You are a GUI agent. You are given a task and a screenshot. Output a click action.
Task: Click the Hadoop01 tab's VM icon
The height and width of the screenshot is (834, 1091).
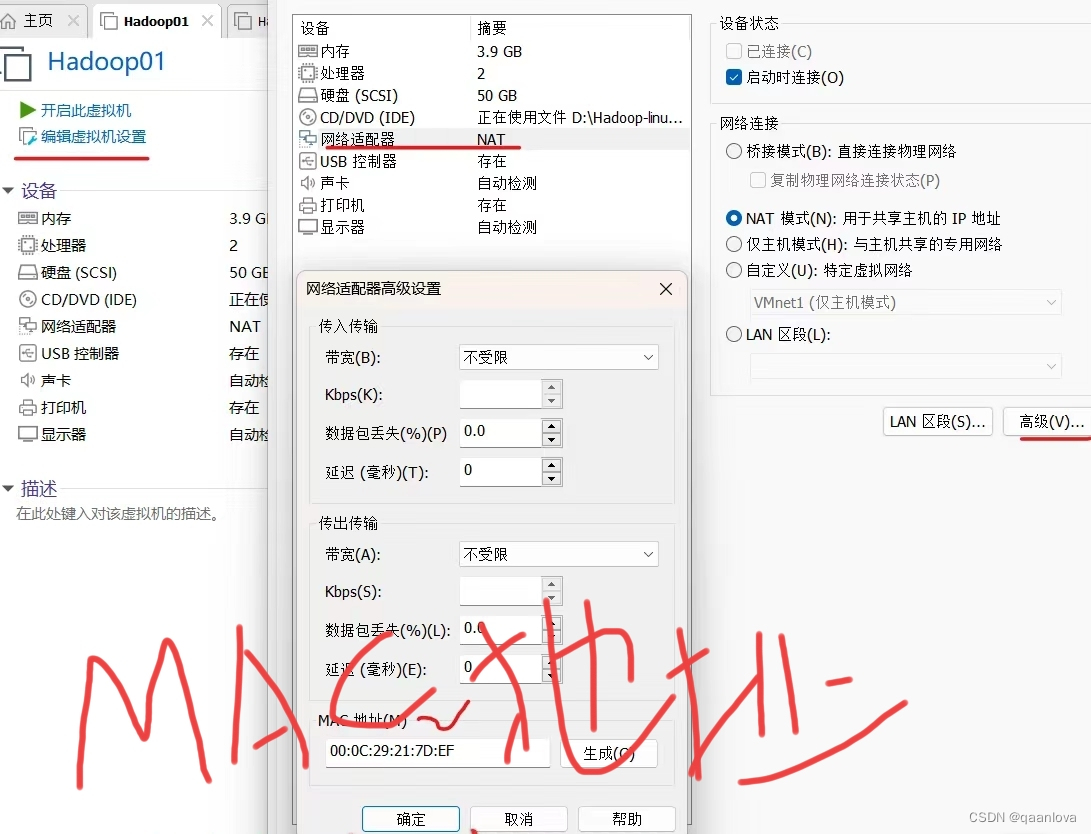coord(109,22)
